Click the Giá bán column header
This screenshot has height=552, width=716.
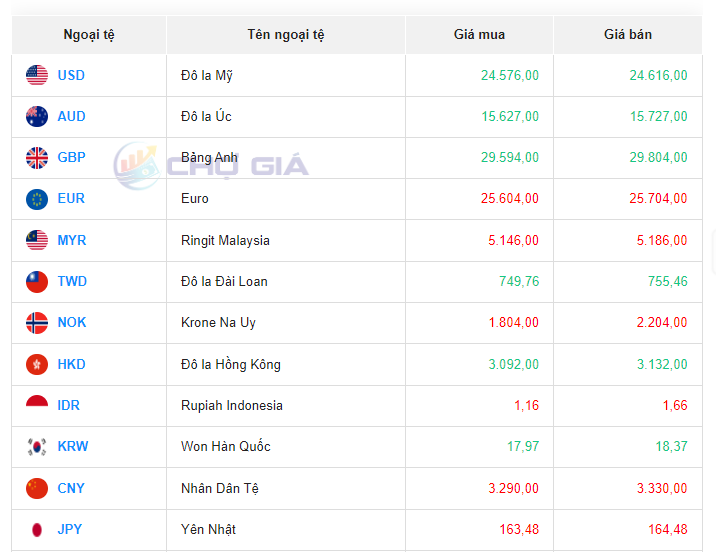point(627,34)
